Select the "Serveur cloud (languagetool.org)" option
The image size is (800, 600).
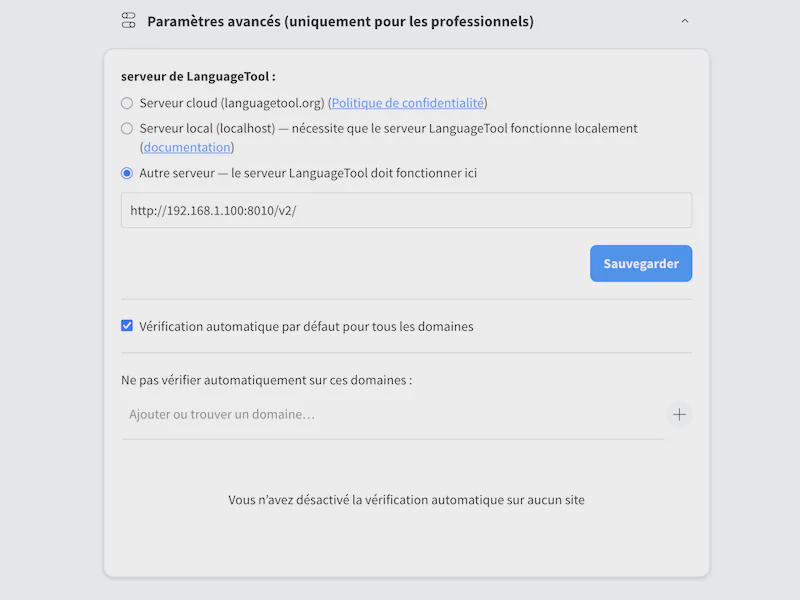click(127, 102)
